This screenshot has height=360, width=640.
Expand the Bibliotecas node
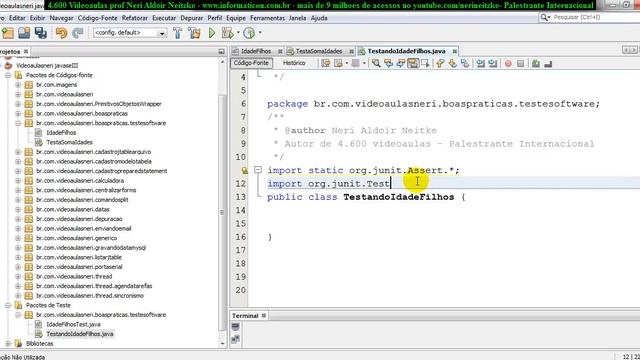tap(8, 343)
